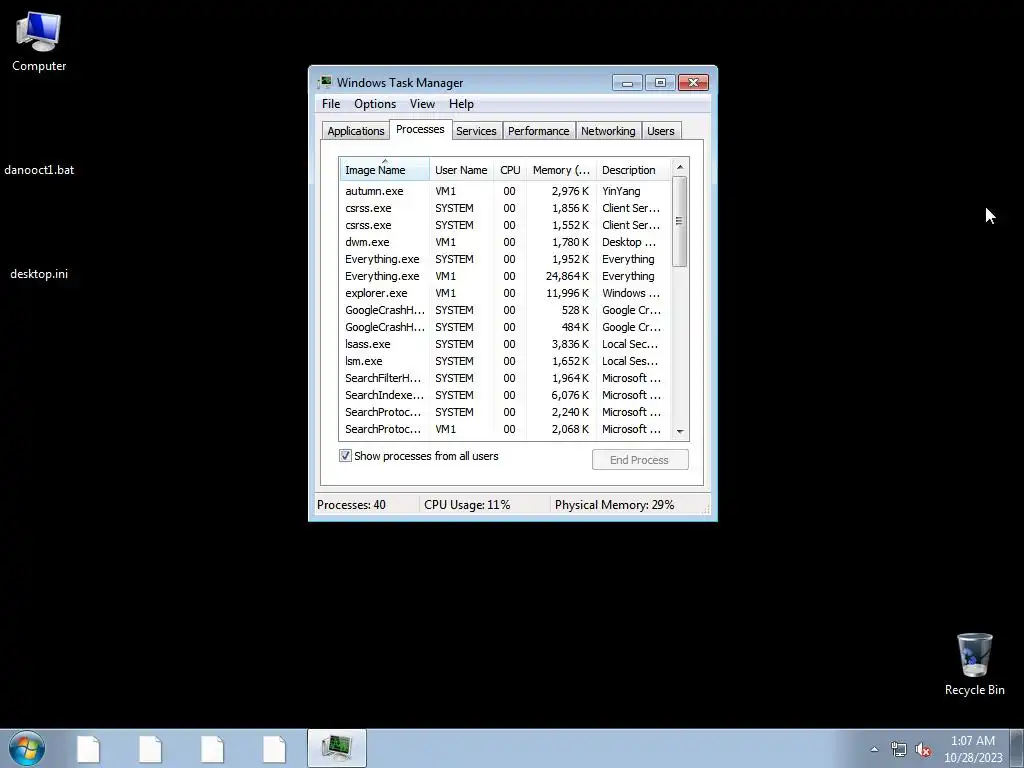Switch to the Services tab

[x=476, y=131]
